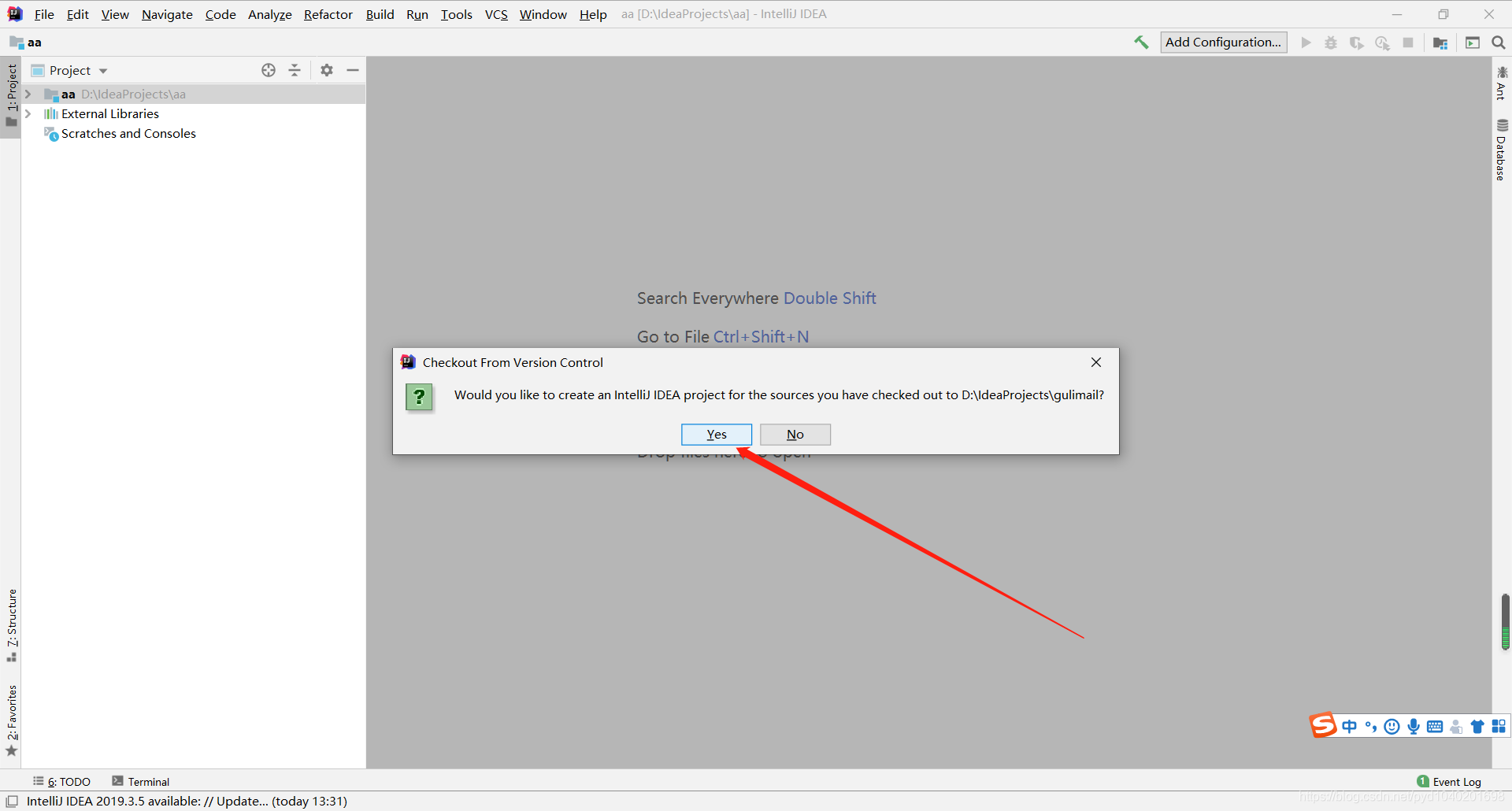Image resolution: width=1512 pixels, height=811 pixels.
Task: Click the Stop square icon in toolbar
Action: tap(1408, 43)
